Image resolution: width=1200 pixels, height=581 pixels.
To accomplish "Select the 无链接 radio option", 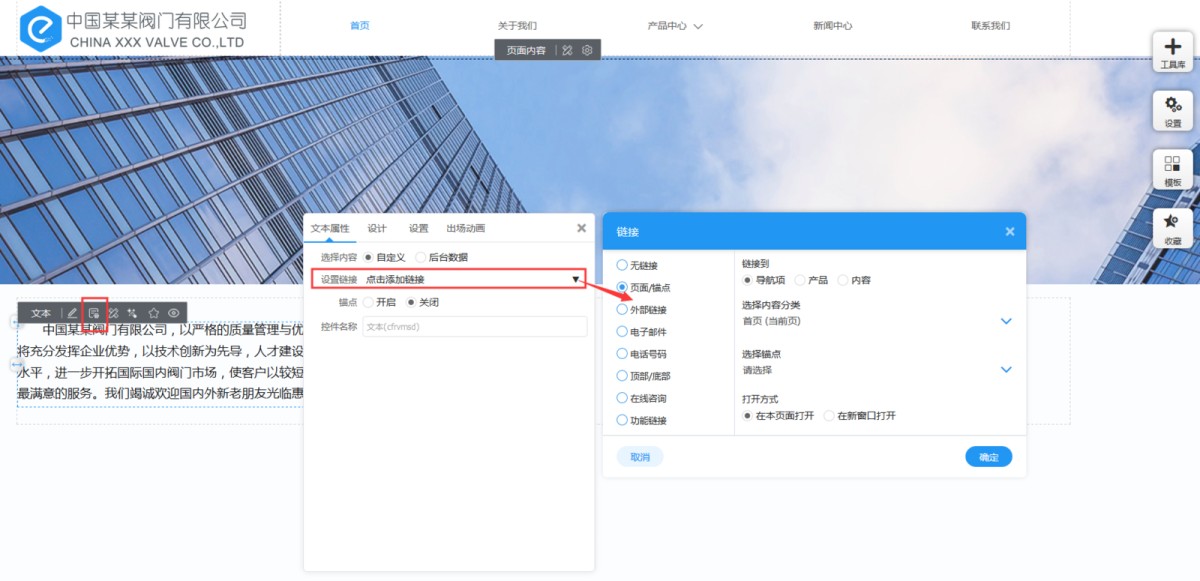I will point(622,265).
